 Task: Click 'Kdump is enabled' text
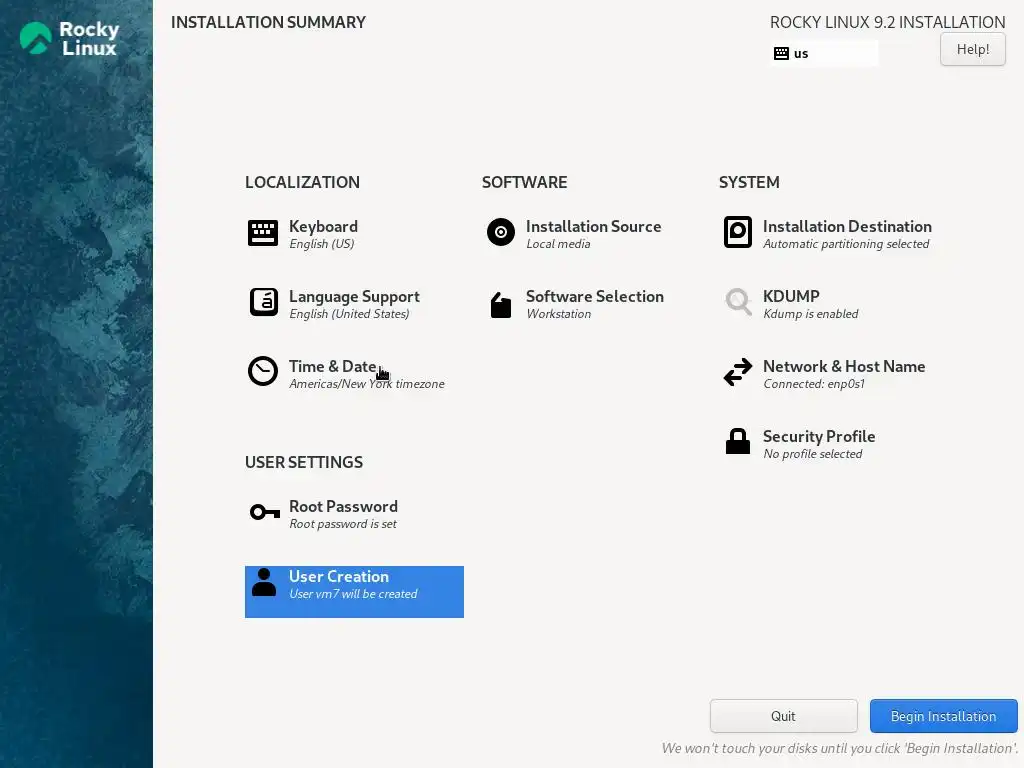(810, 314)
